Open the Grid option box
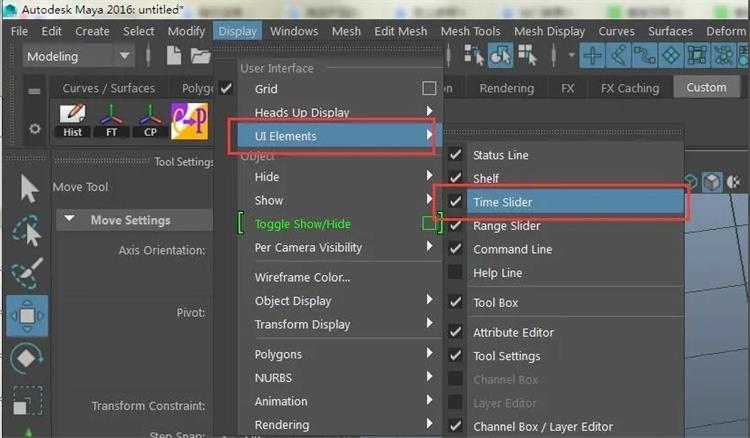This screenshot has width=750, height=438. click(x=429, y=88)
